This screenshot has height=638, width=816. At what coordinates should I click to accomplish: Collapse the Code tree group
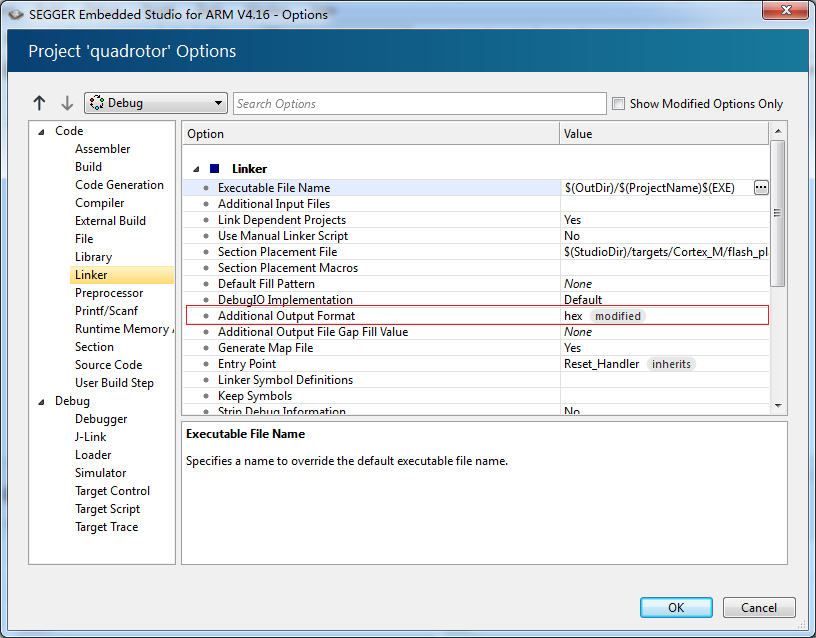42,132
